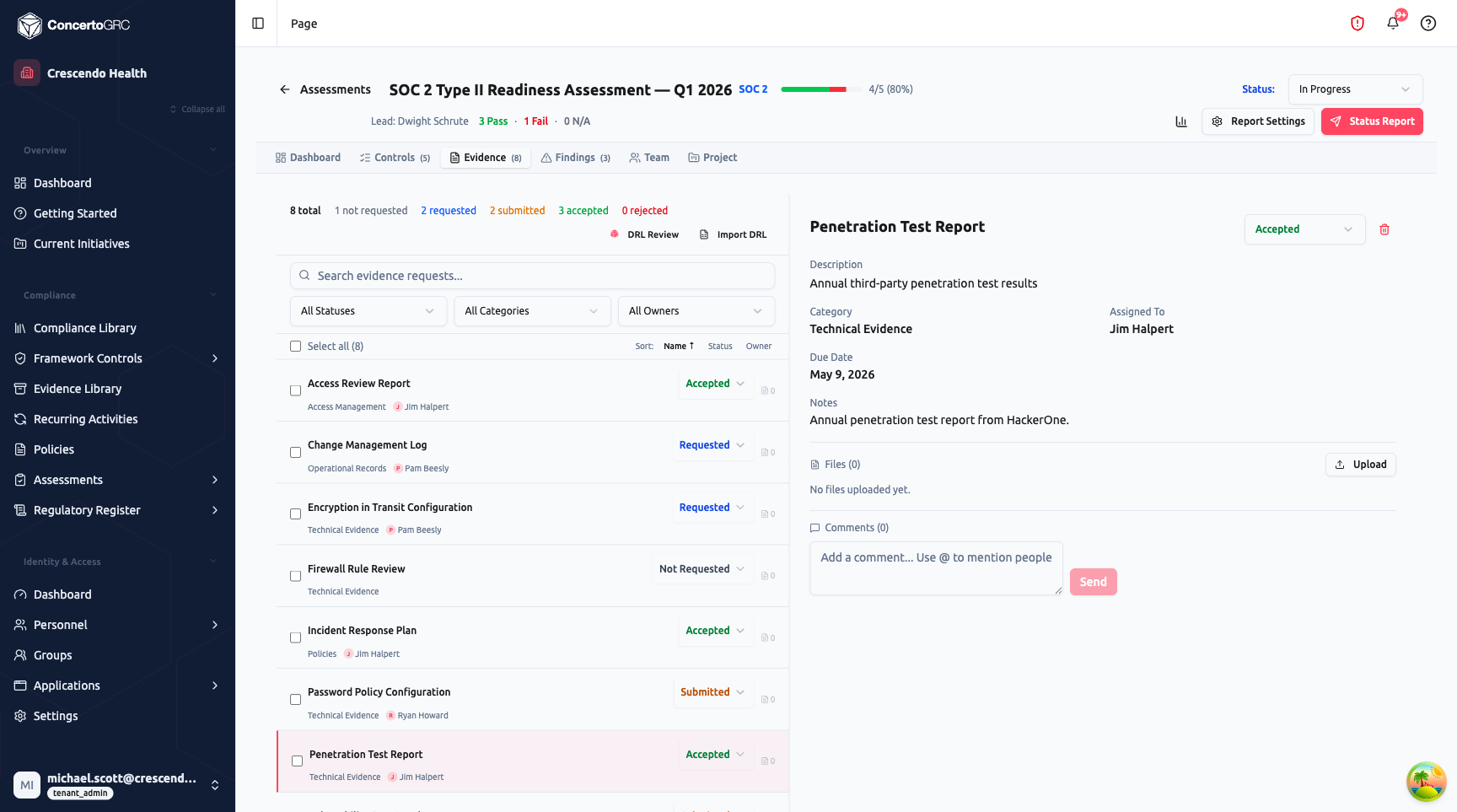Image resolution: width=1457 pixels, height=812 pixels.
Task: Send the comment
Action: [x=1094, y=582]
